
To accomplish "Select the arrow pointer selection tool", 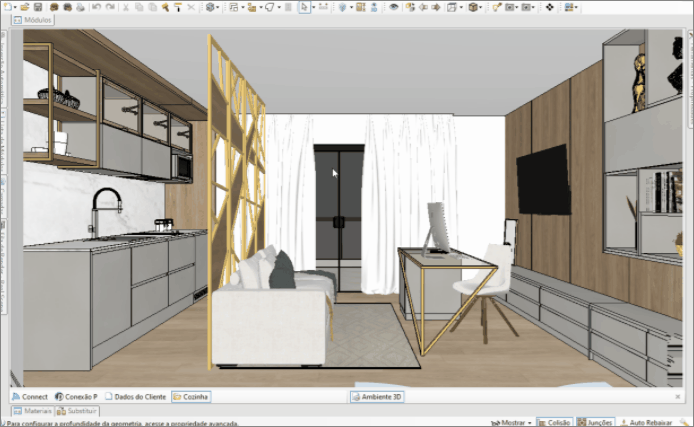I will click(304, 7).
